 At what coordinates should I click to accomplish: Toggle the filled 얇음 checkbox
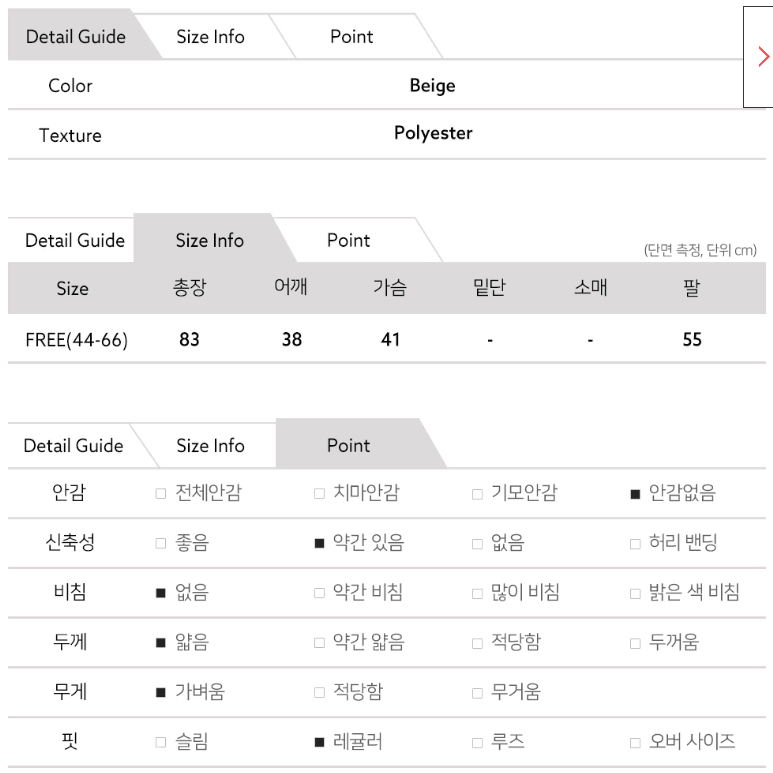coord(161,643)
